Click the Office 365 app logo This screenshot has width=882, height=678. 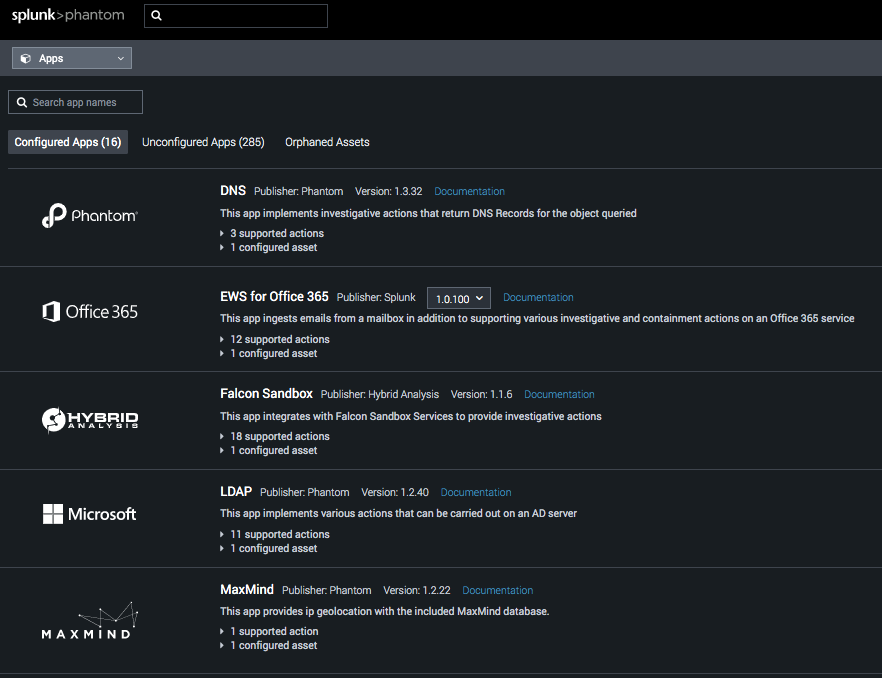(x=90, y=311)
